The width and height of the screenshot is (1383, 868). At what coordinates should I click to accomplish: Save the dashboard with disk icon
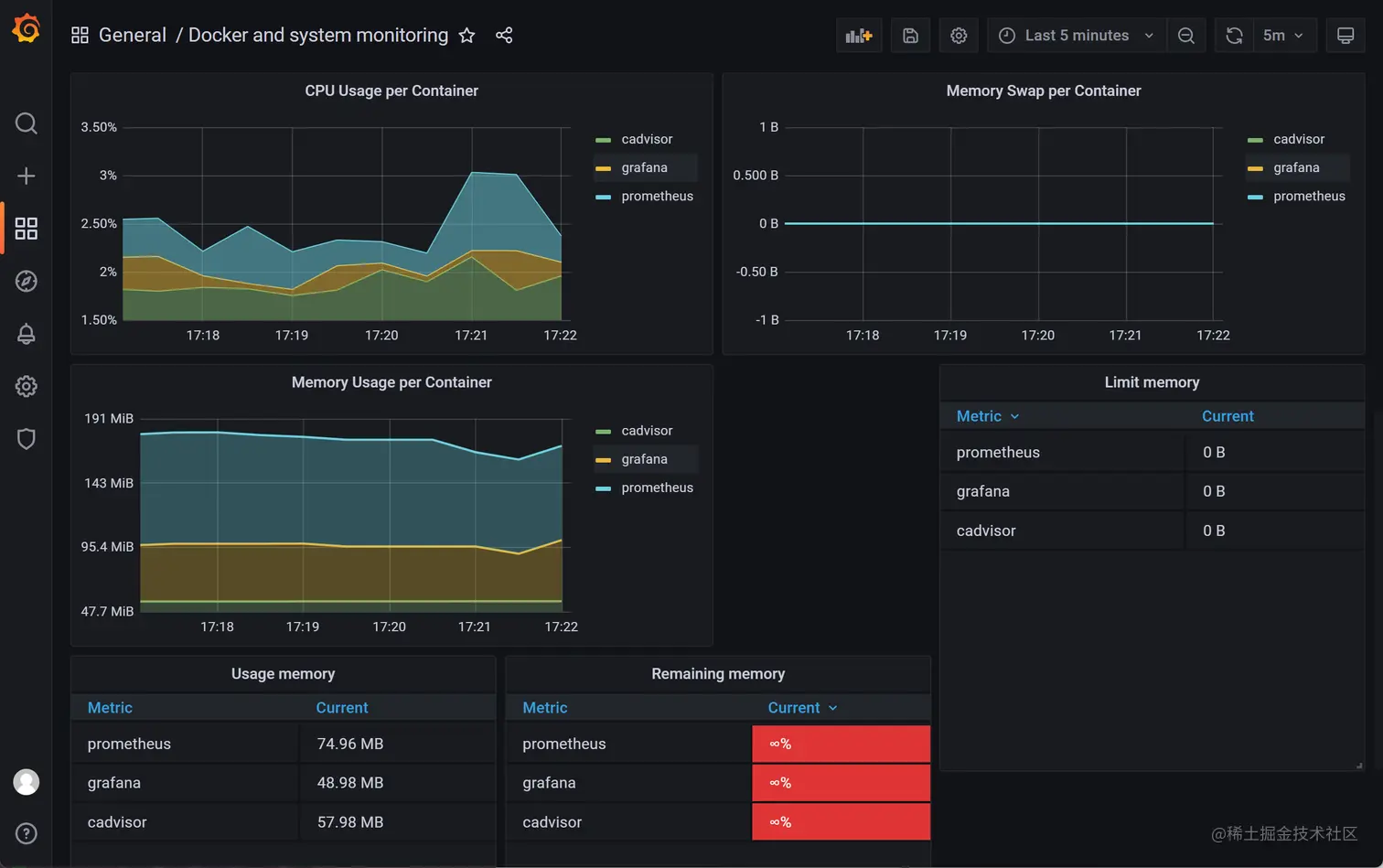[910, 36]
